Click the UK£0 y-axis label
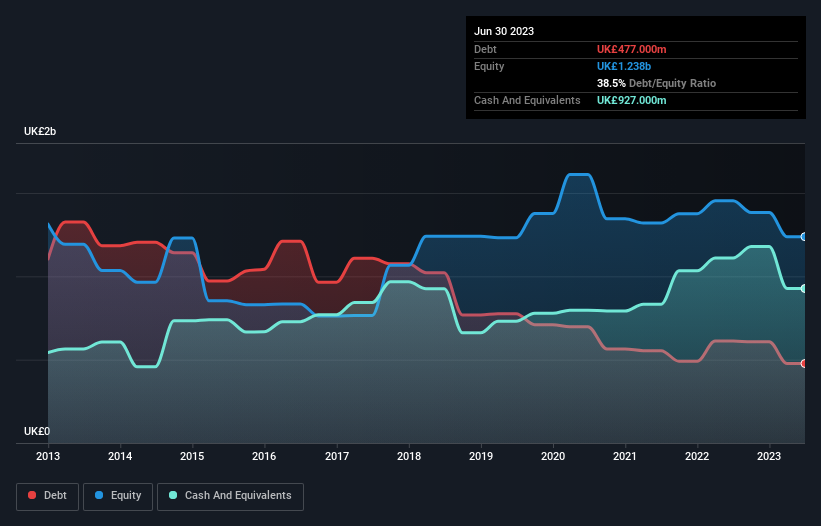 pos(37,431)
